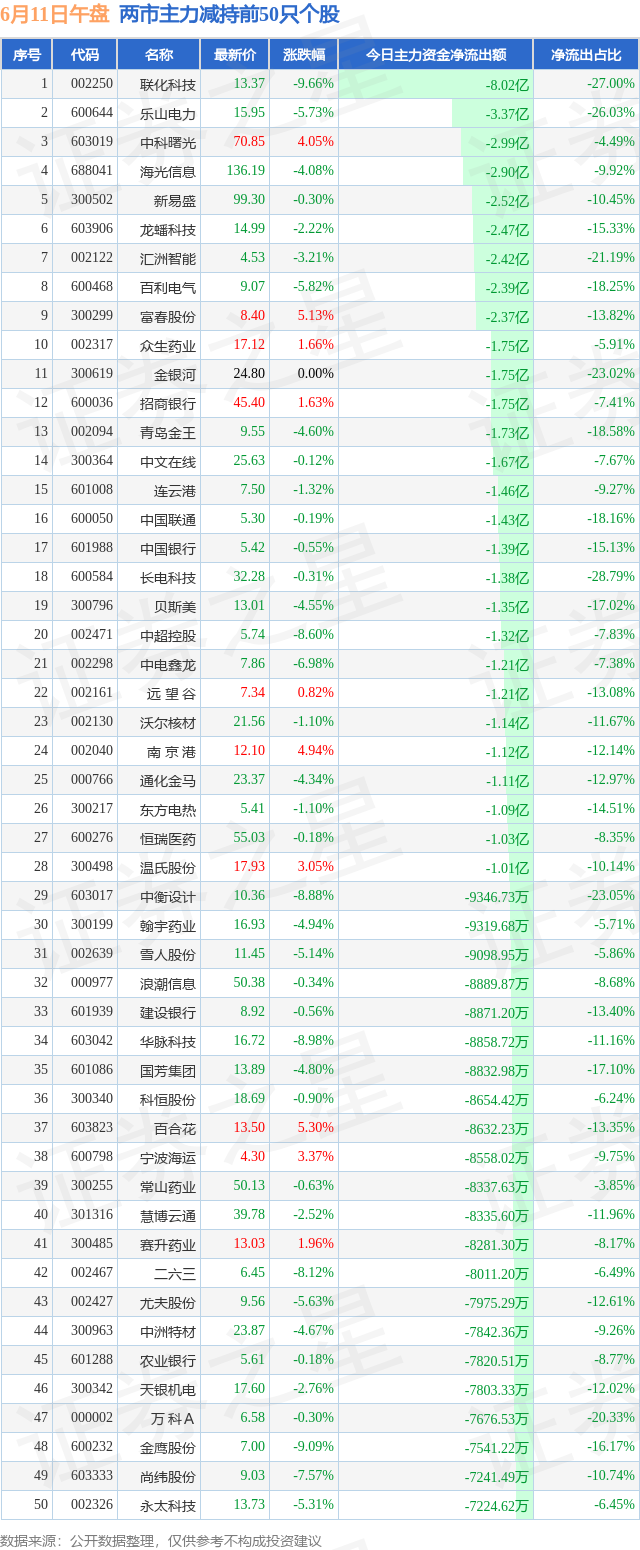Image resolution: width=640 pixels, height=1550 pixels.
Task: Click stock name 中超控股
Action: (168, 635)
